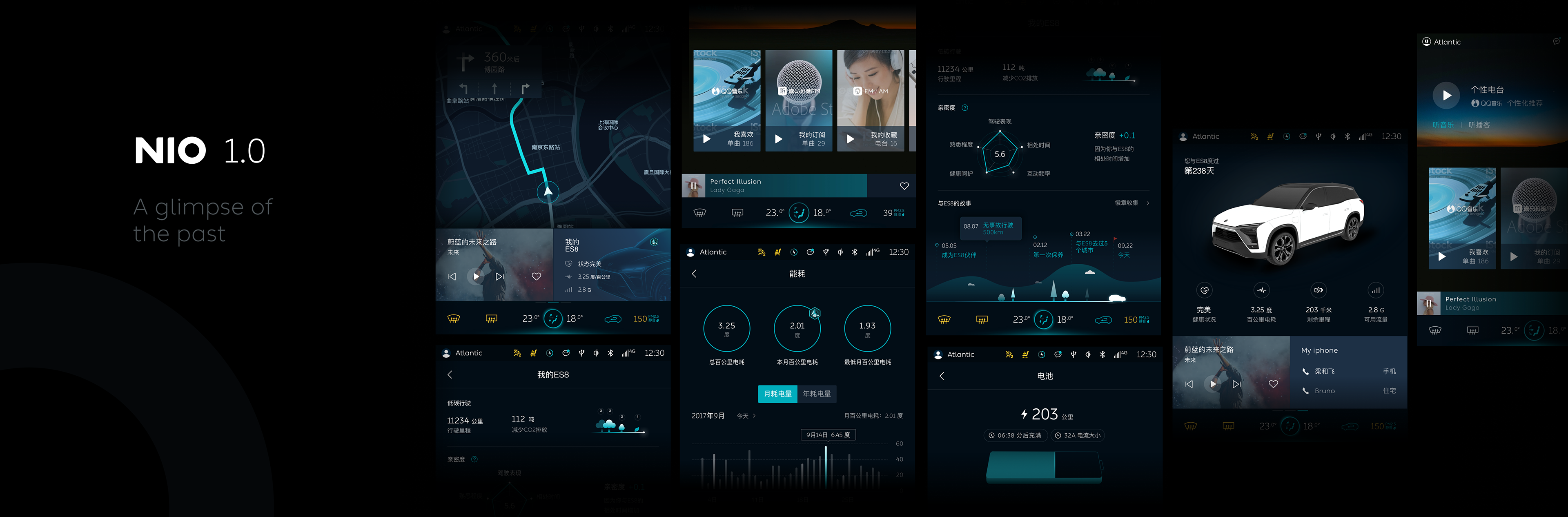1568x517 pixels.
Task: Open 完美 健康状况 heart icon under the car
Action: pyautogui.click(x=1204, y=290)
